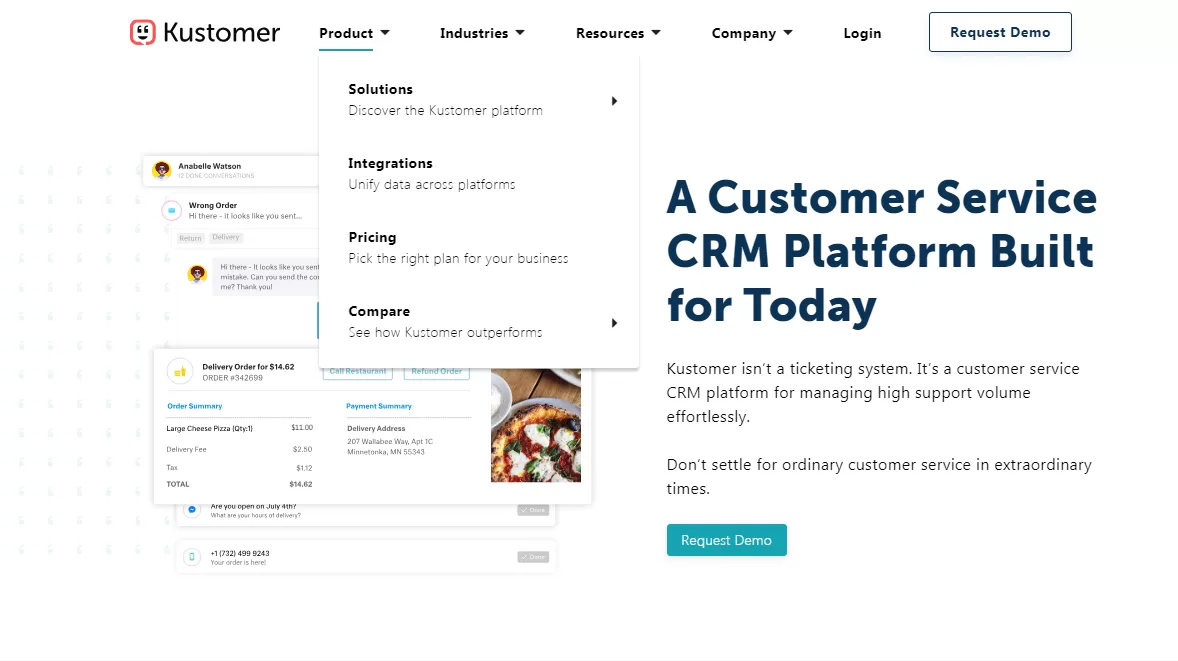Click the Company dropdown caret

(788, 33)
